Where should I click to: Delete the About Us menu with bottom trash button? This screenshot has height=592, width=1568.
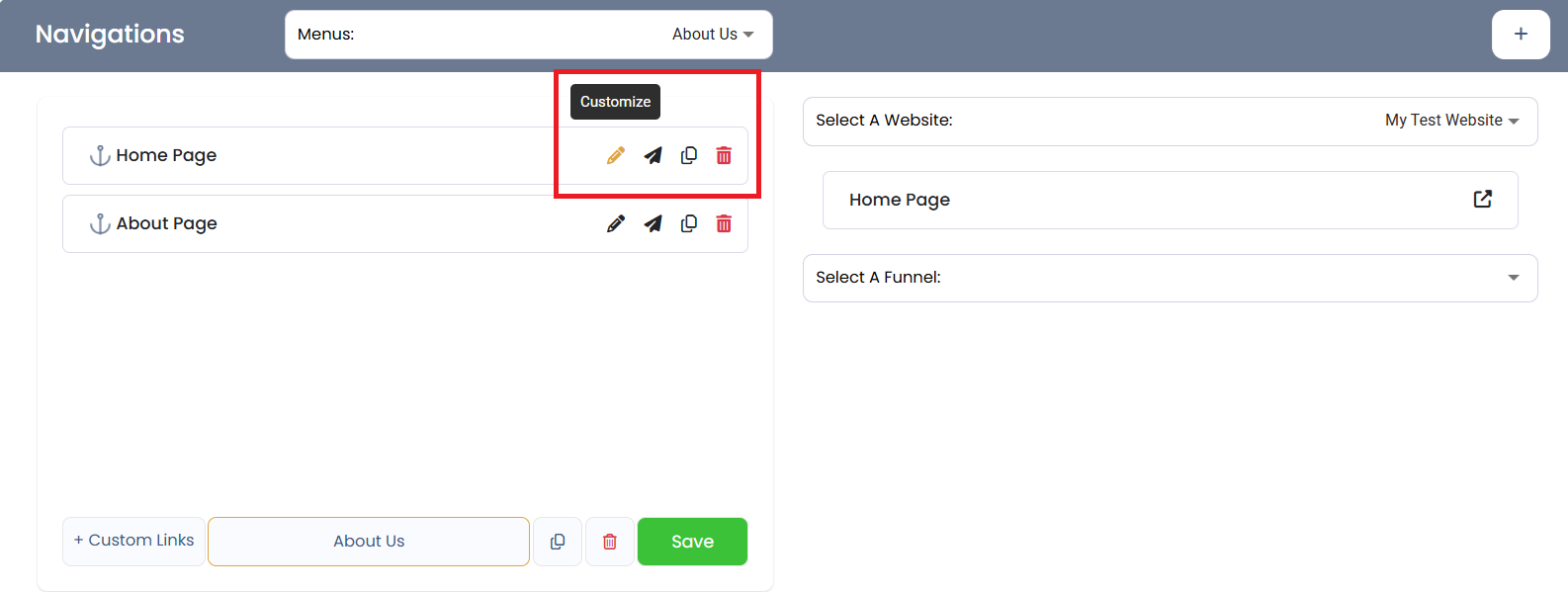click(610, 542)
